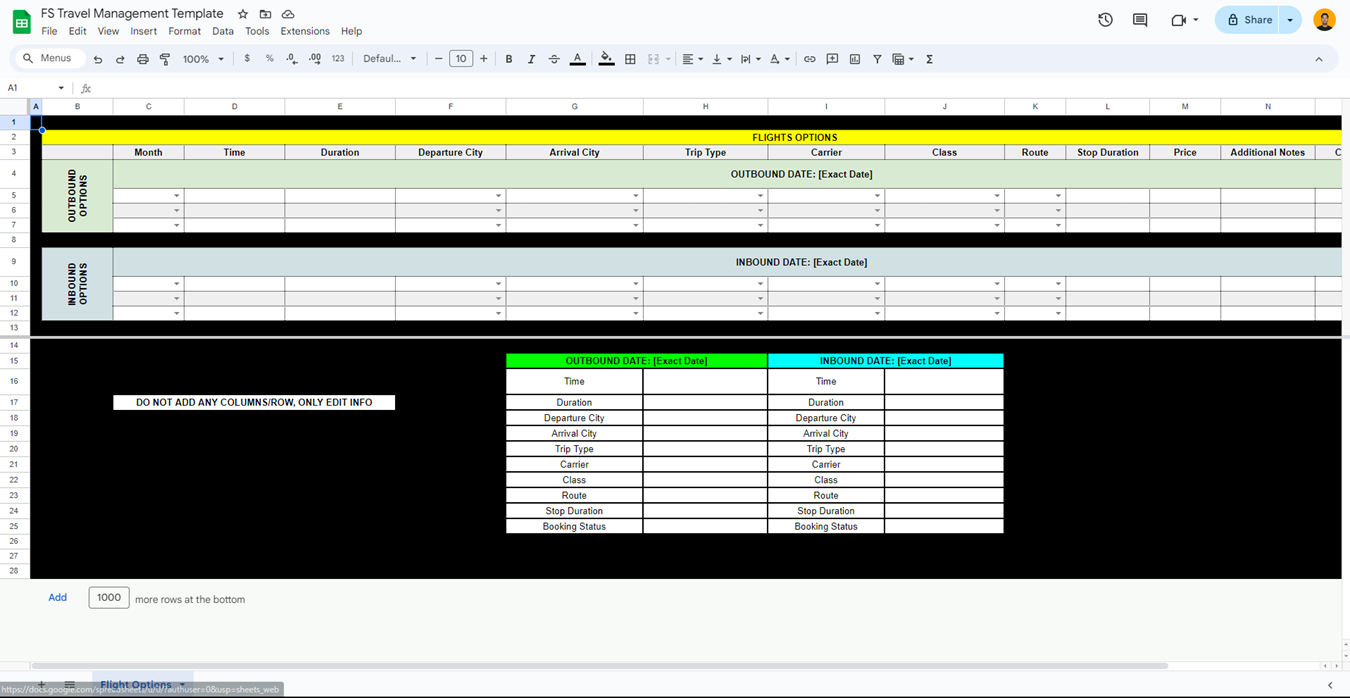
Task: Open version history clock icon
Action: (x=1105, y=20)
